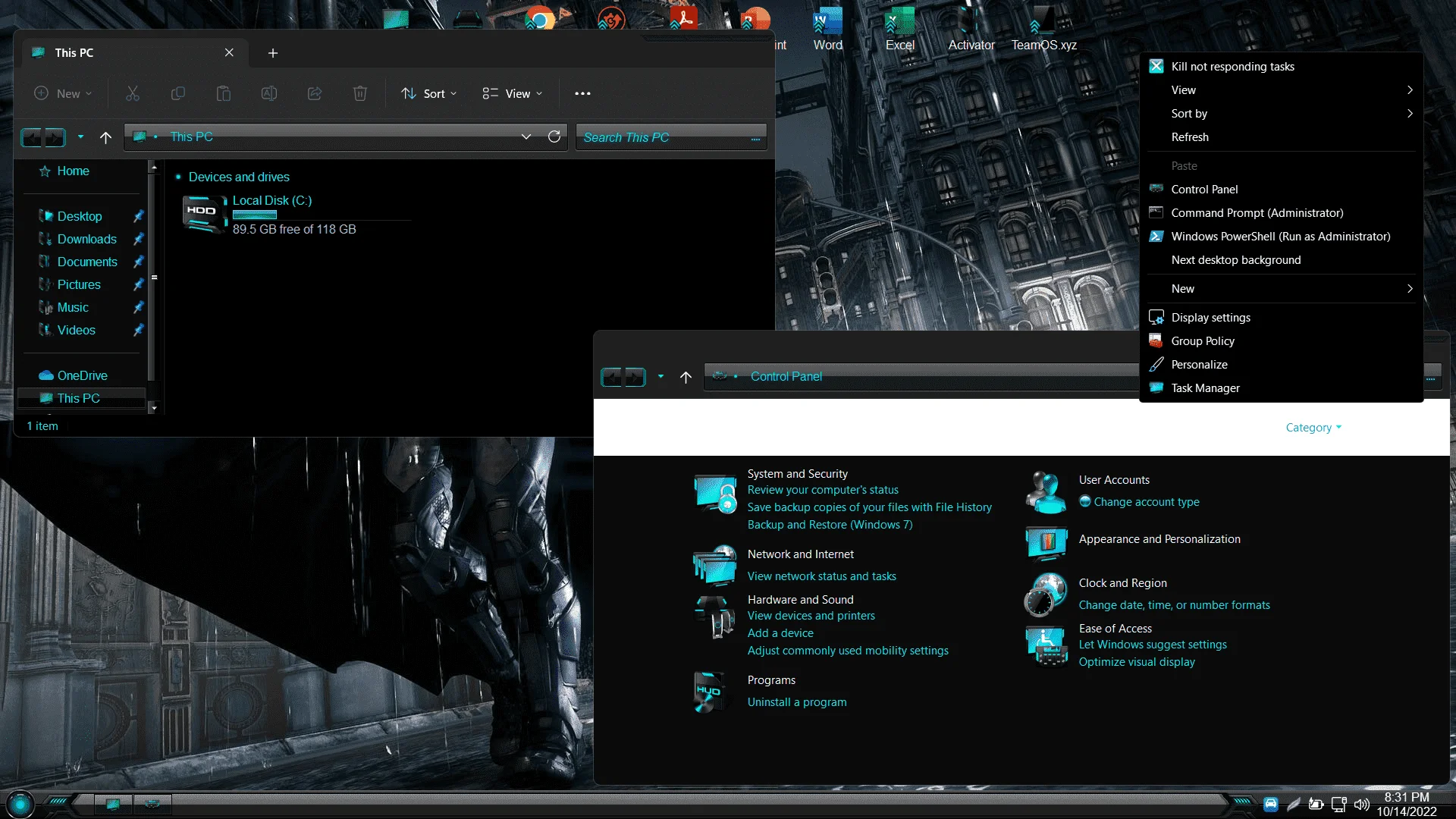This screenshot has width=1456, height=819.
Task: Click the Network and Internet category icon
Action: [715, 565]
